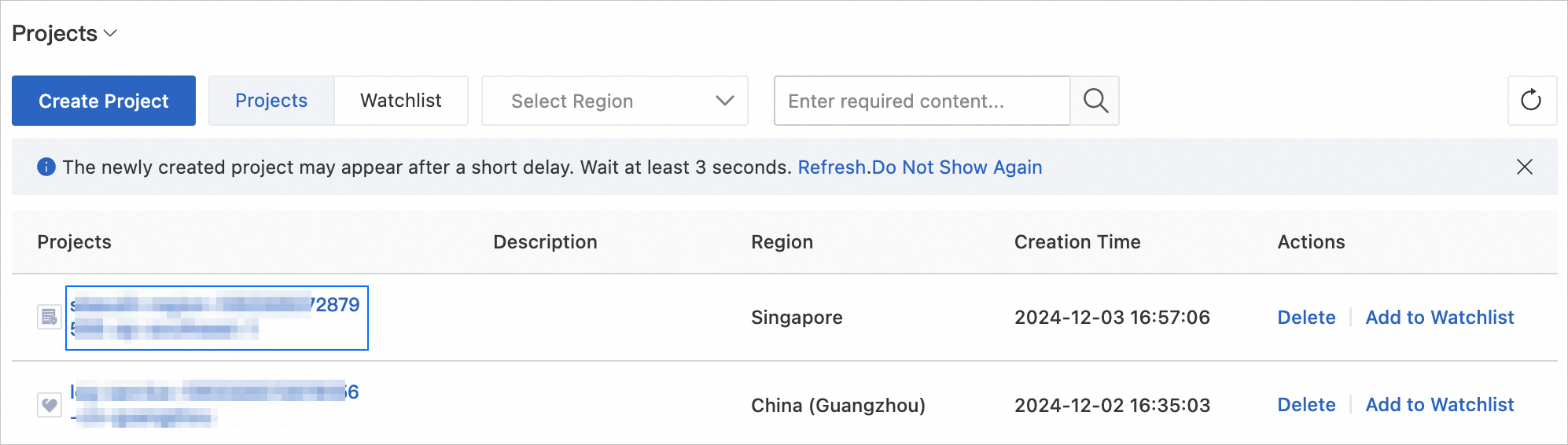The height and width of the screenshot is (445, 1568).
Task: Click the refresh icon button
Action: 1531,101
